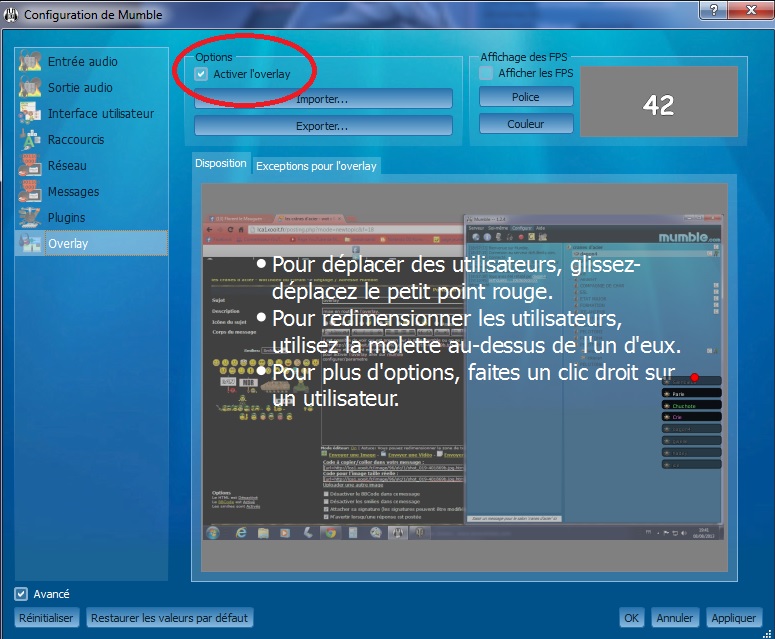Click the window resize grip corner
The height and width of the screenshot is (639, 775).
[768, 633]
